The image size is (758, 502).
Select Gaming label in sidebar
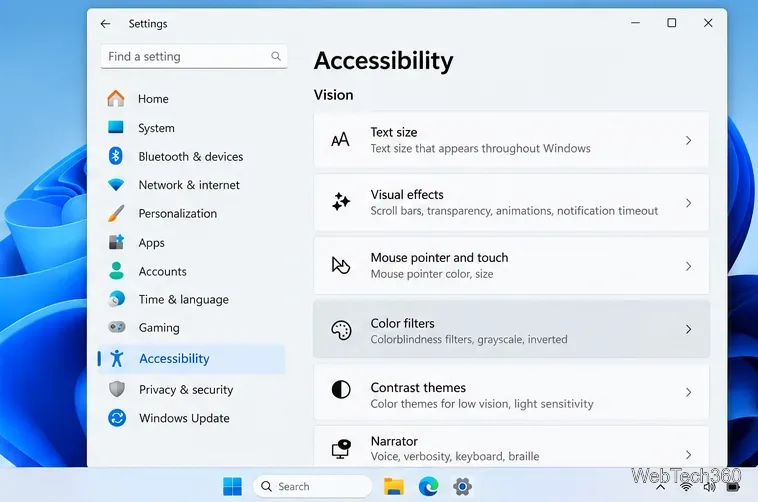point(159,327)
